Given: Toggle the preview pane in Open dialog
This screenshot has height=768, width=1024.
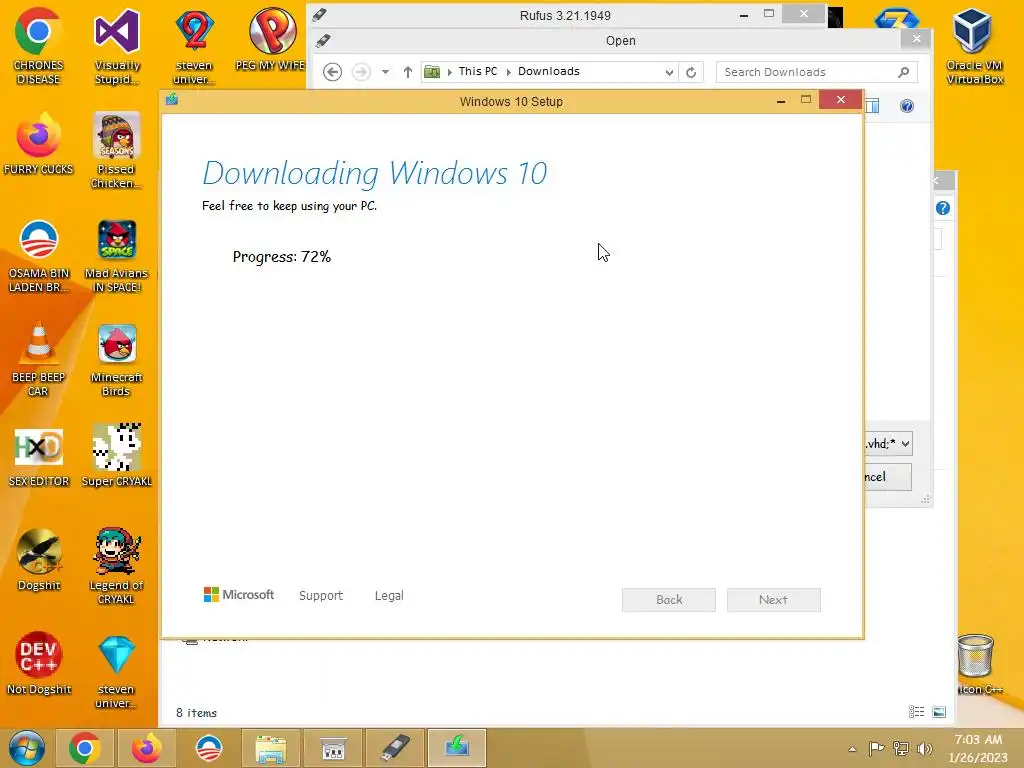Looking at the screenshot, I should point(872,106).
